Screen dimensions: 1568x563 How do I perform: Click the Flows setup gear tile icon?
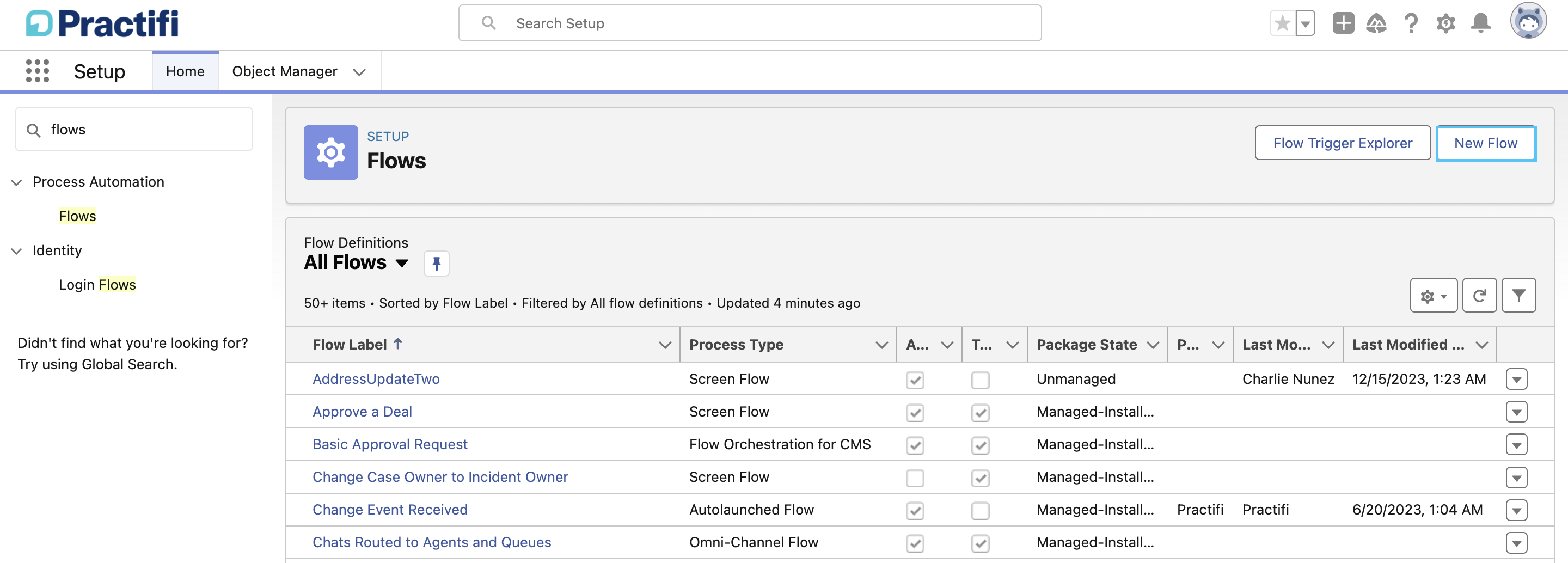pos(330,152)
